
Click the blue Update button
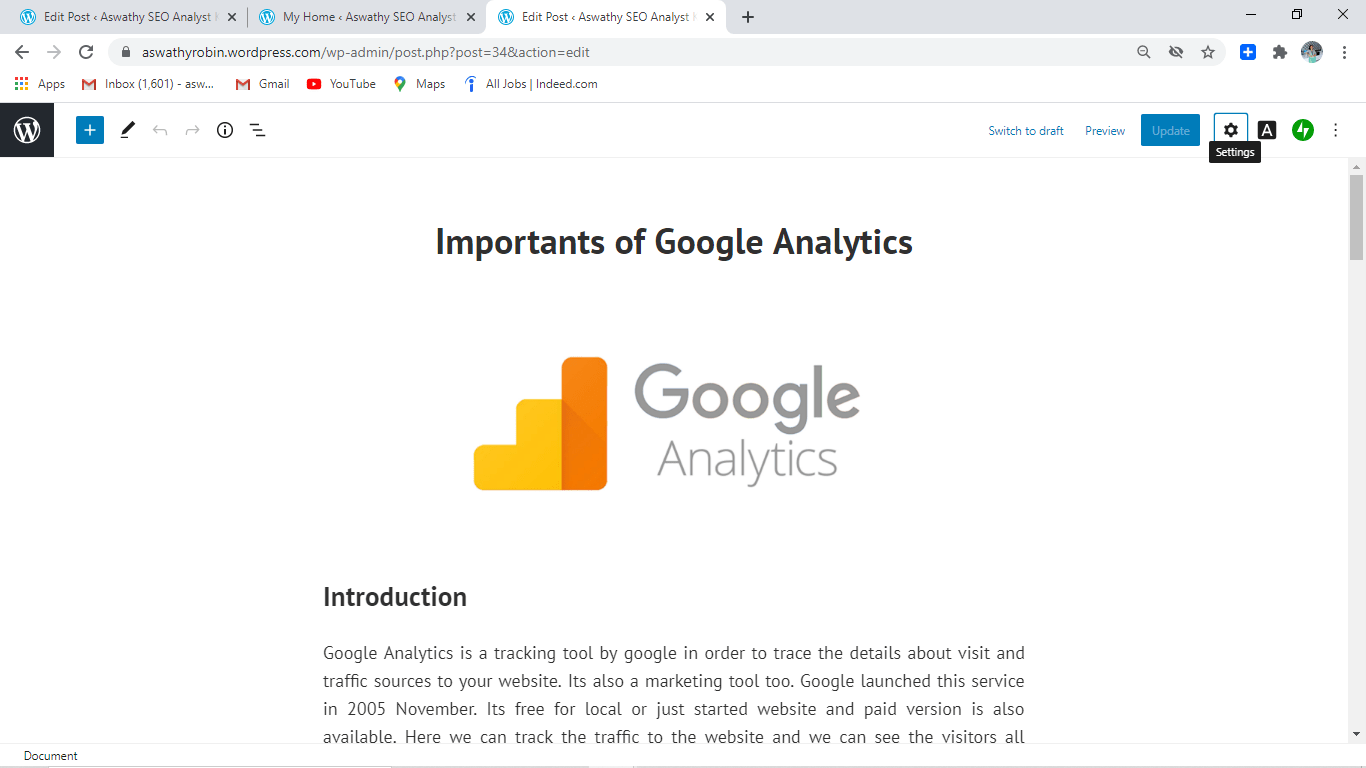pos(1170,131)
